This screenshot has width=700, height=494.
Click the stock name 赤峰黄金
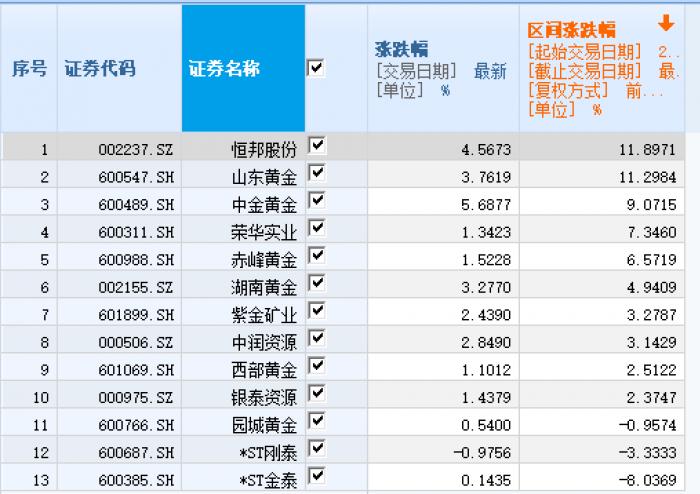tap(264, 260)
